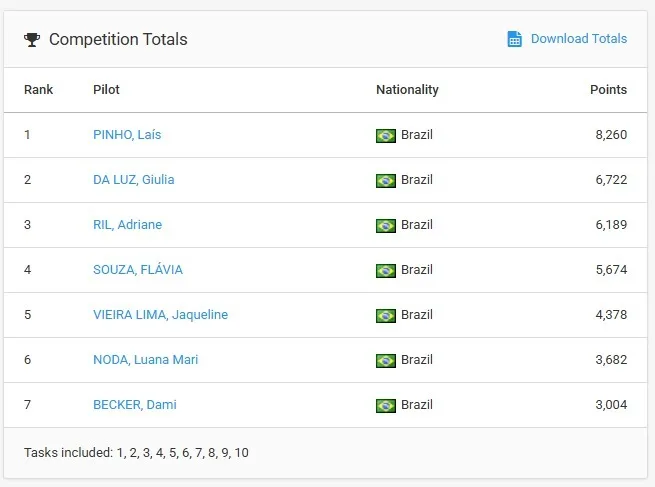Open VIEIRA LIMA, Jaqueline pilot page

(x=160, y=315)
